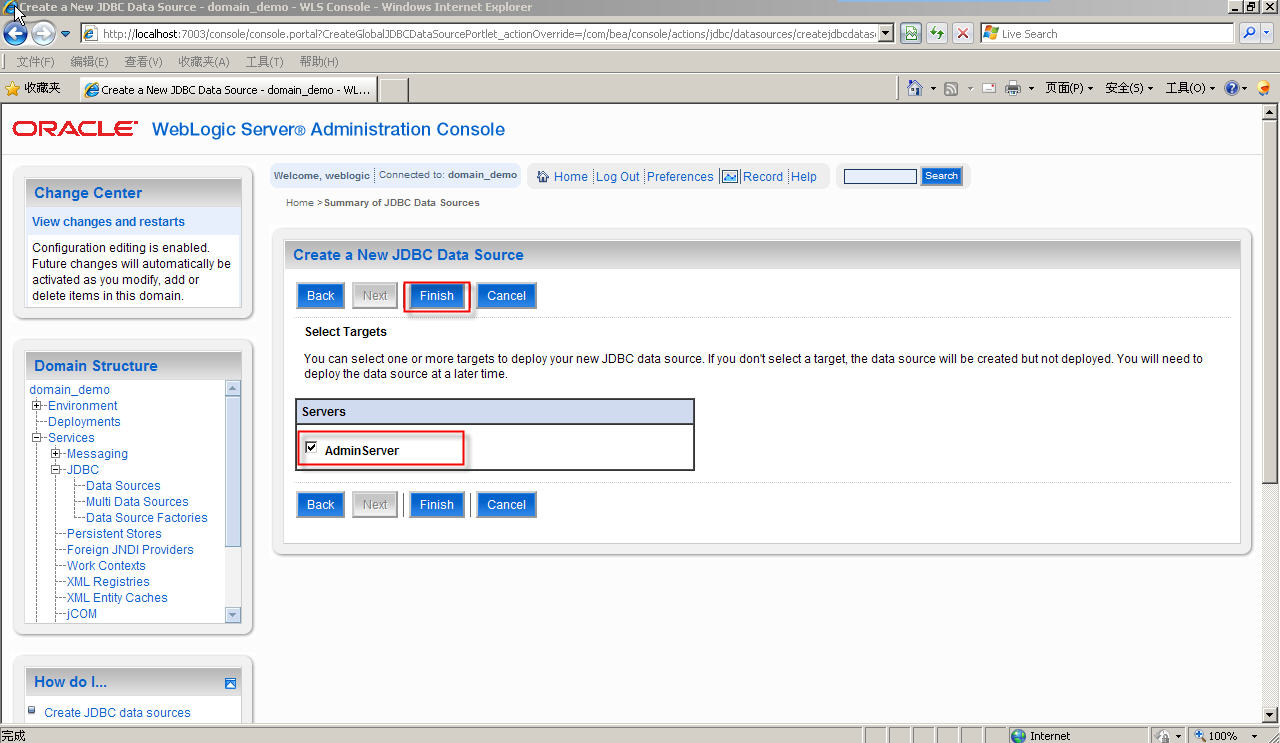Open the domain_demo root node
Viewport: 1280px width, 743px height.
(69, 390)
